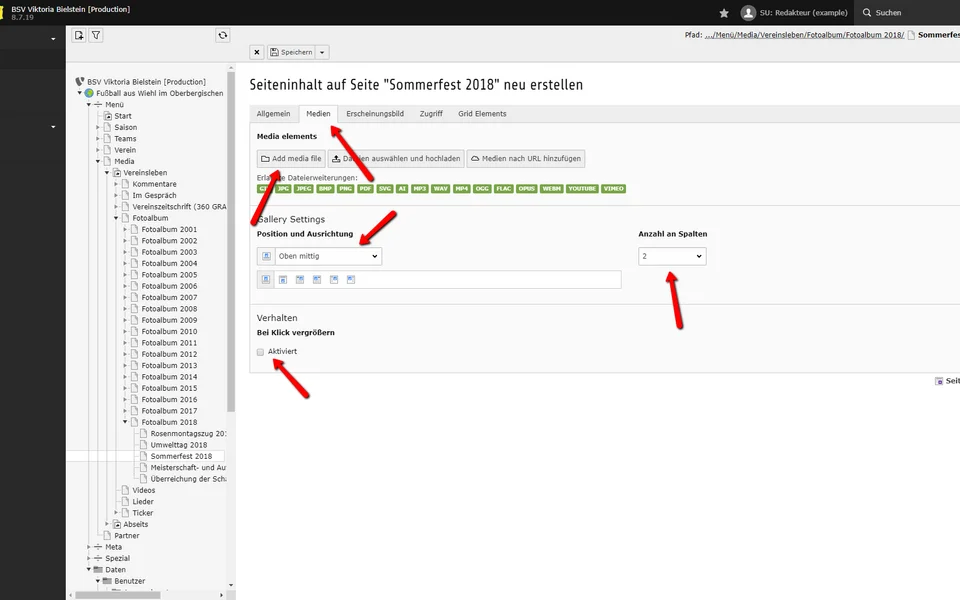The image size is (960, 600).
Task: Click the last image position icon in row
Action: 351,280
